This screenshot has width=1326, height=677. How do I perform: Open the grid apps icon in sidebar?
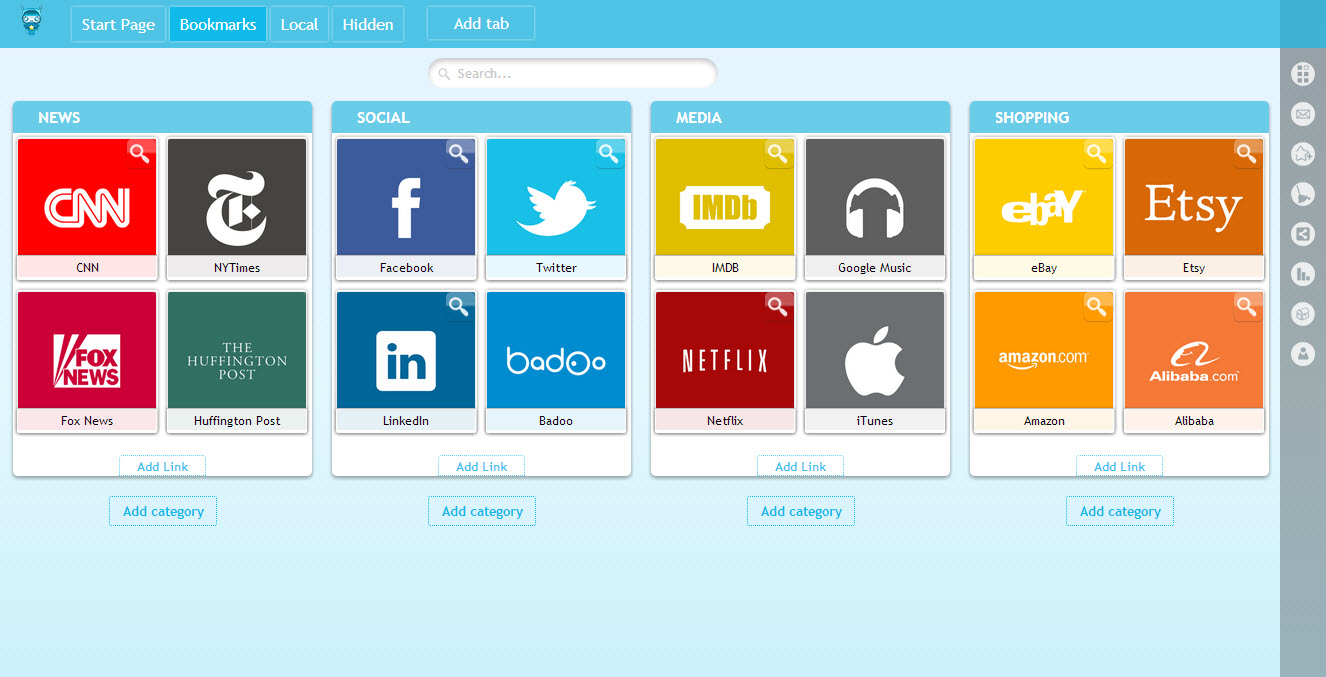(x=1302, y=74)
